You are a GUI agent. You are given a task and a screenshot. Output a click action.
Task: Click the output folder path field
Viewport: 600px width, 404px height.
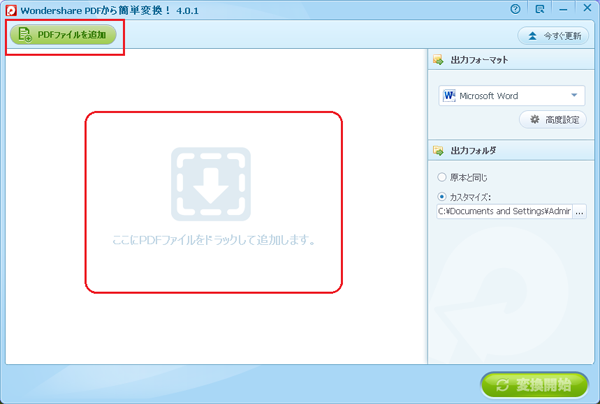click(504, 211)
